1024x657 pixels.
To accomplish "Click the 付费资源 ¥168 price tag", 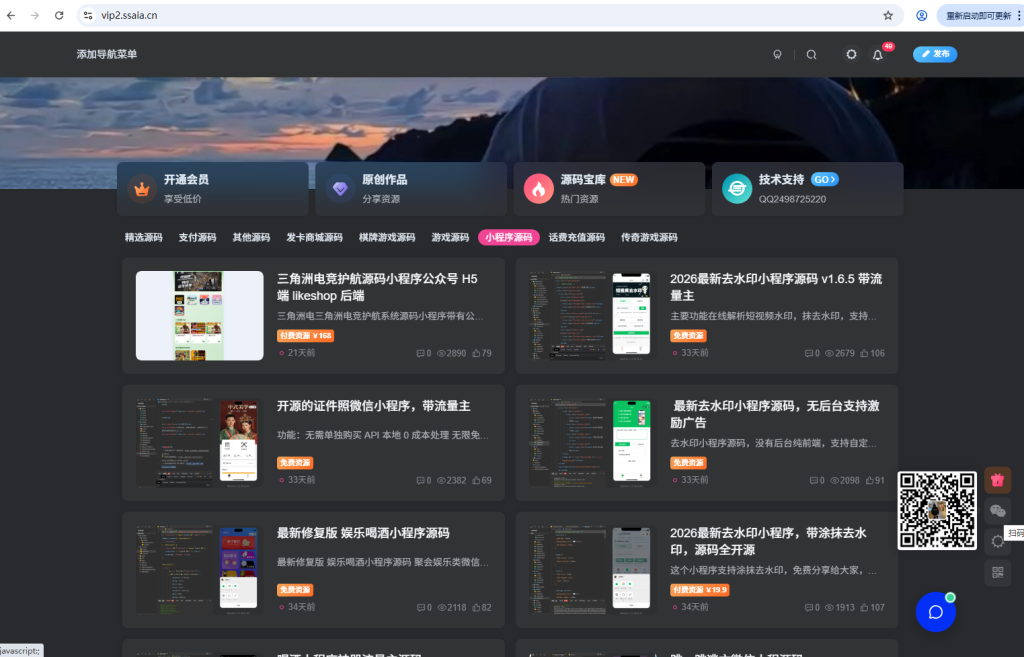I will (x=306, y=336).
